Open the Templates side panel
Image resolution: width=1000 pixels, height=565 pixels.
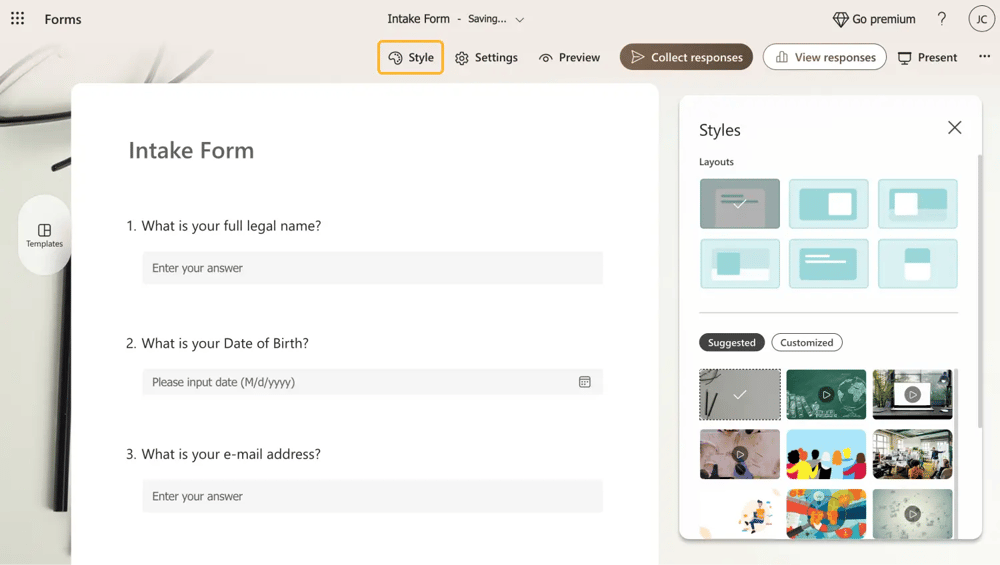[x=44, y=235]
